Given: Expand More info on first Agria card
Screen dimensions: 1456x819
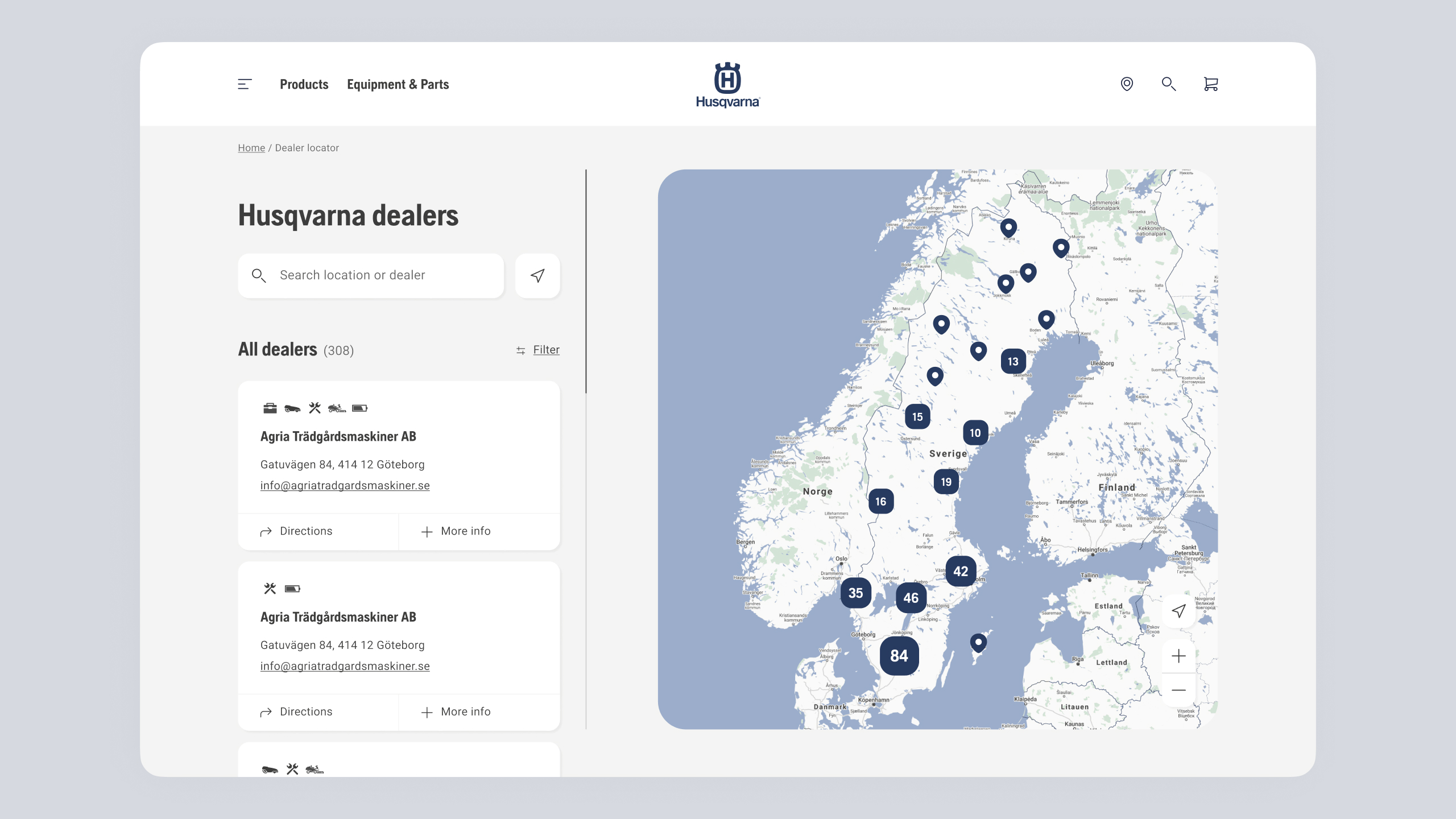Looking at the screenshot, I should pyautogui.click(x=479, y=531).
